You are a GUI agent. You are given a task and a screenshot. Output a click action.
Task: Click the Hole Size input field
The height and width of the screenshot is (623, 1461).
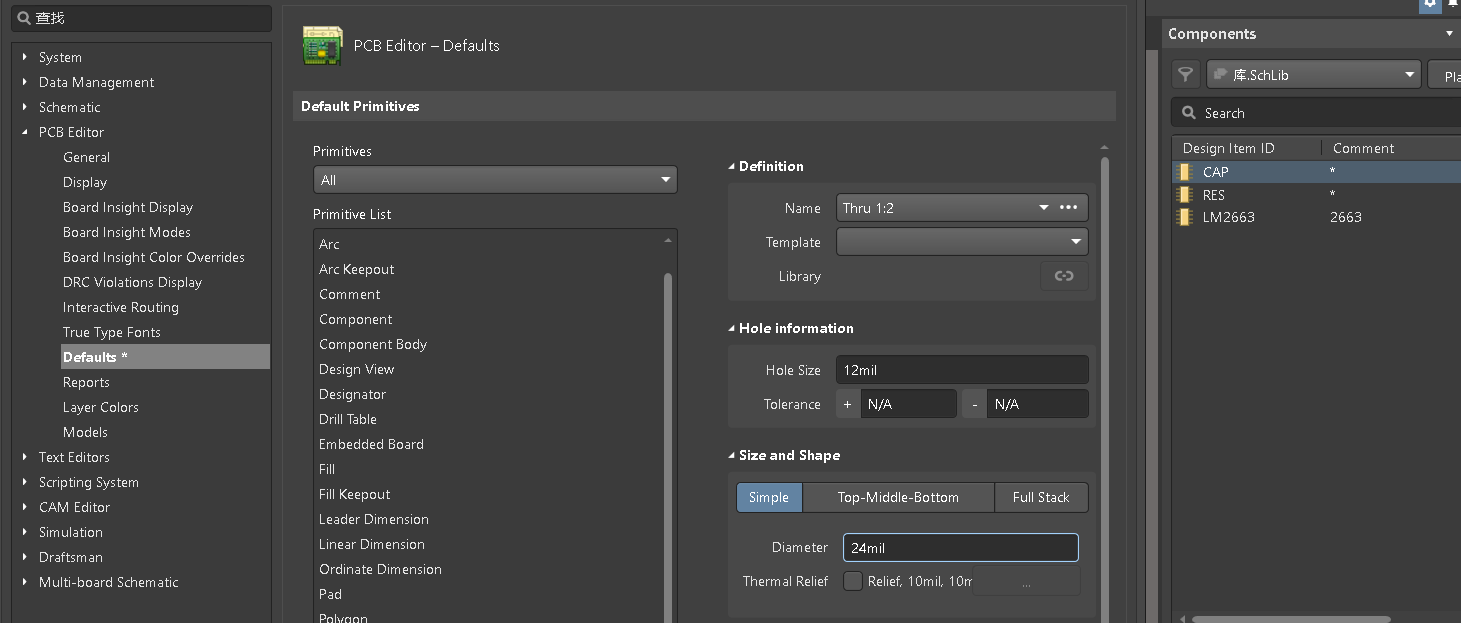pyautogui.click(x=962, y=370)
